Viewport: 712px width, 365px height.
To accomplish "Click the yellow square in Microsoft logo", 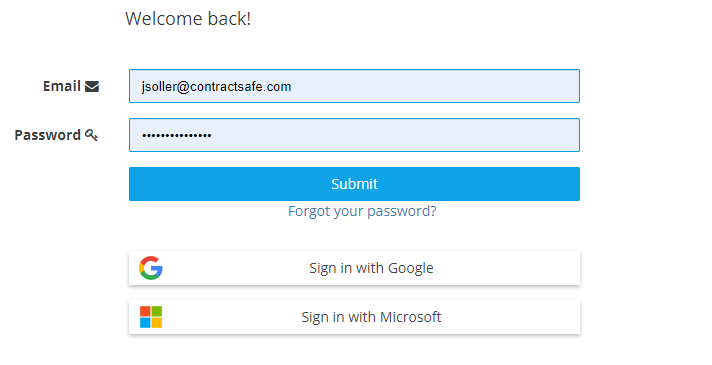I will click(x=157, y=323).
